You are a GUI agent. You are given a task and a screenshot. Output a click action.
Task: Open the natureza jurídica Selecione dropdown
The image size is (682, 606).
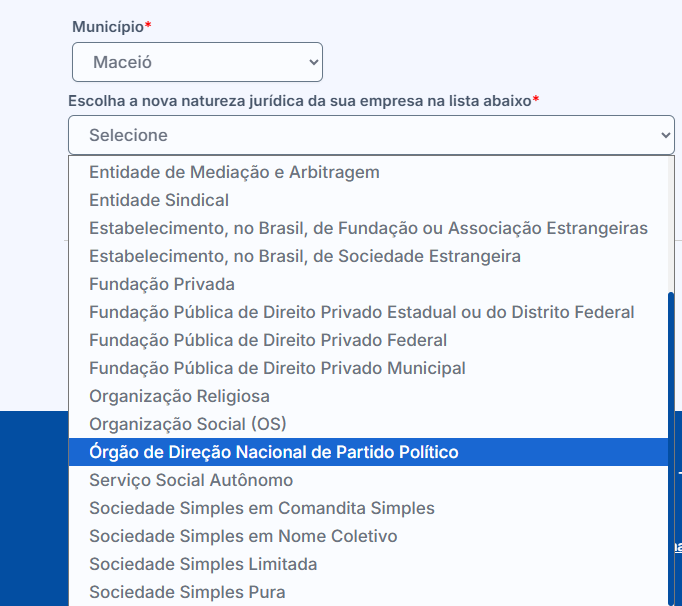pos(371,135)
